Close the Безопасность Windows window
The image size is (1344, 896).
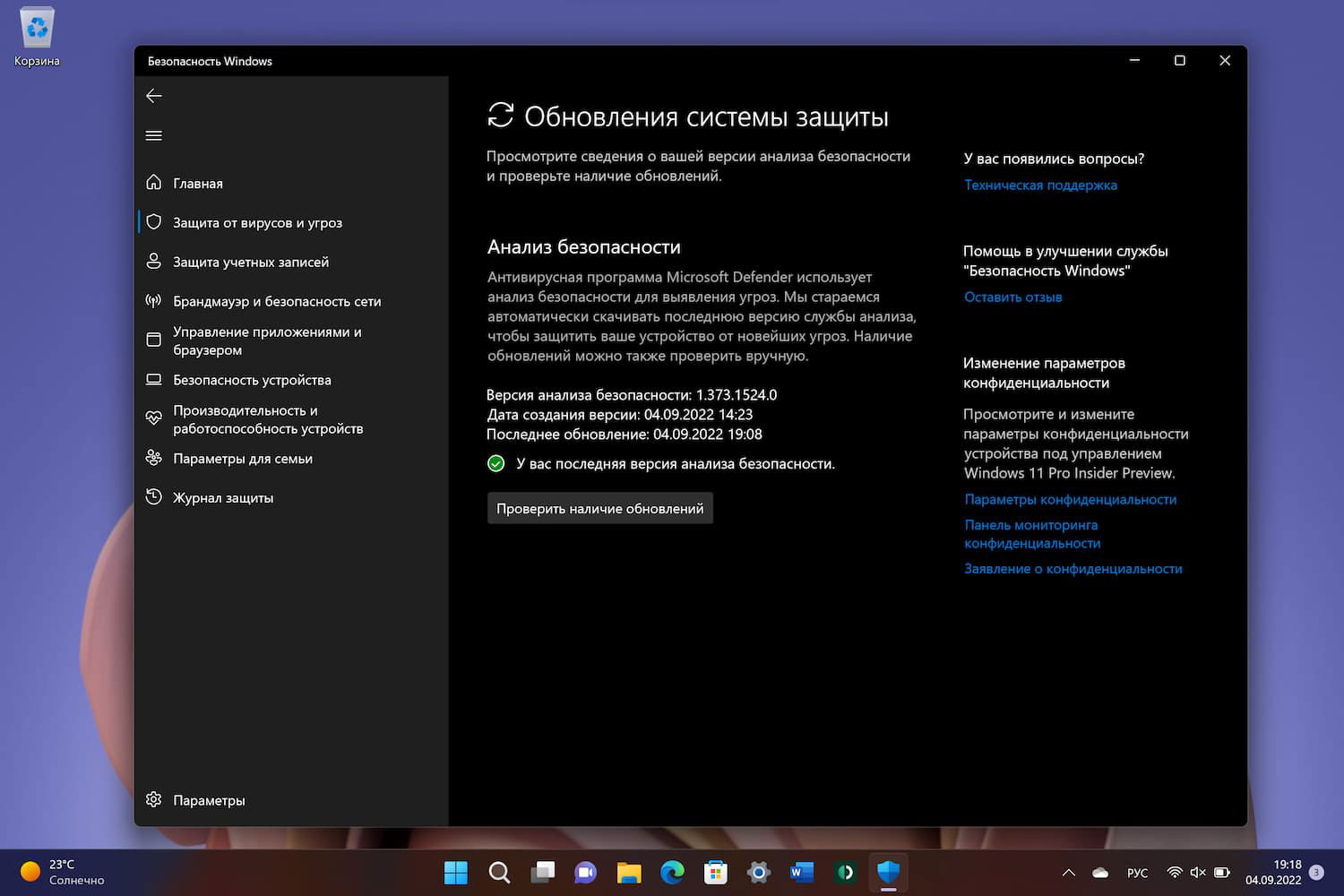(1225, 60)
